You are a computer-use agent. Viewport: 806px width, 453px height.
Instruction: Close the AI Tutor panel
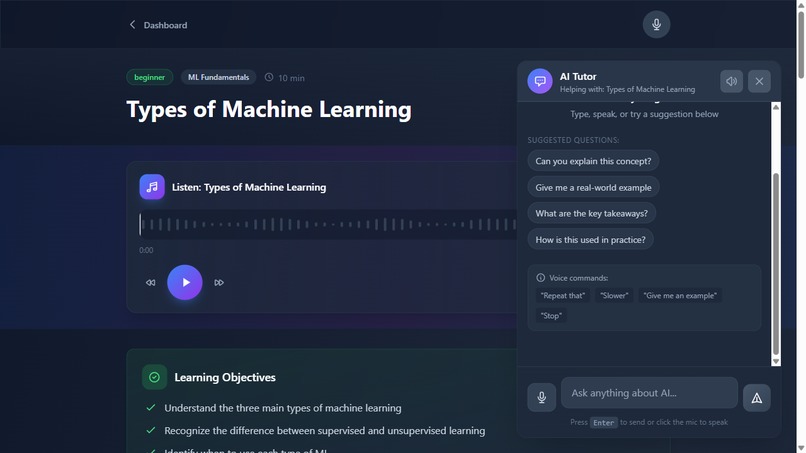point(759,81)
